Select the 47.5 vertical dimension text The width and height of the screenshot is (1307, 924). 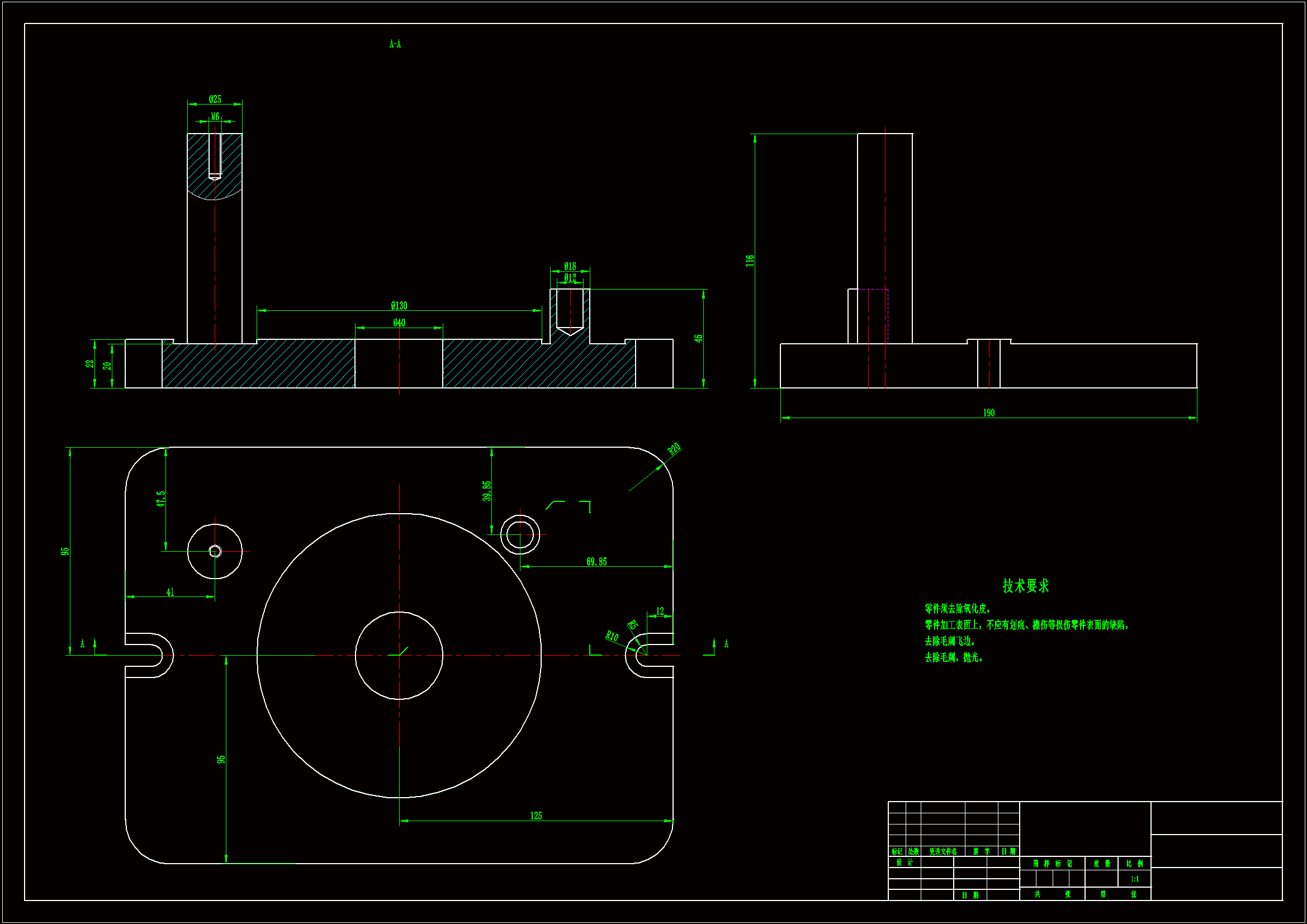(161, 499)
